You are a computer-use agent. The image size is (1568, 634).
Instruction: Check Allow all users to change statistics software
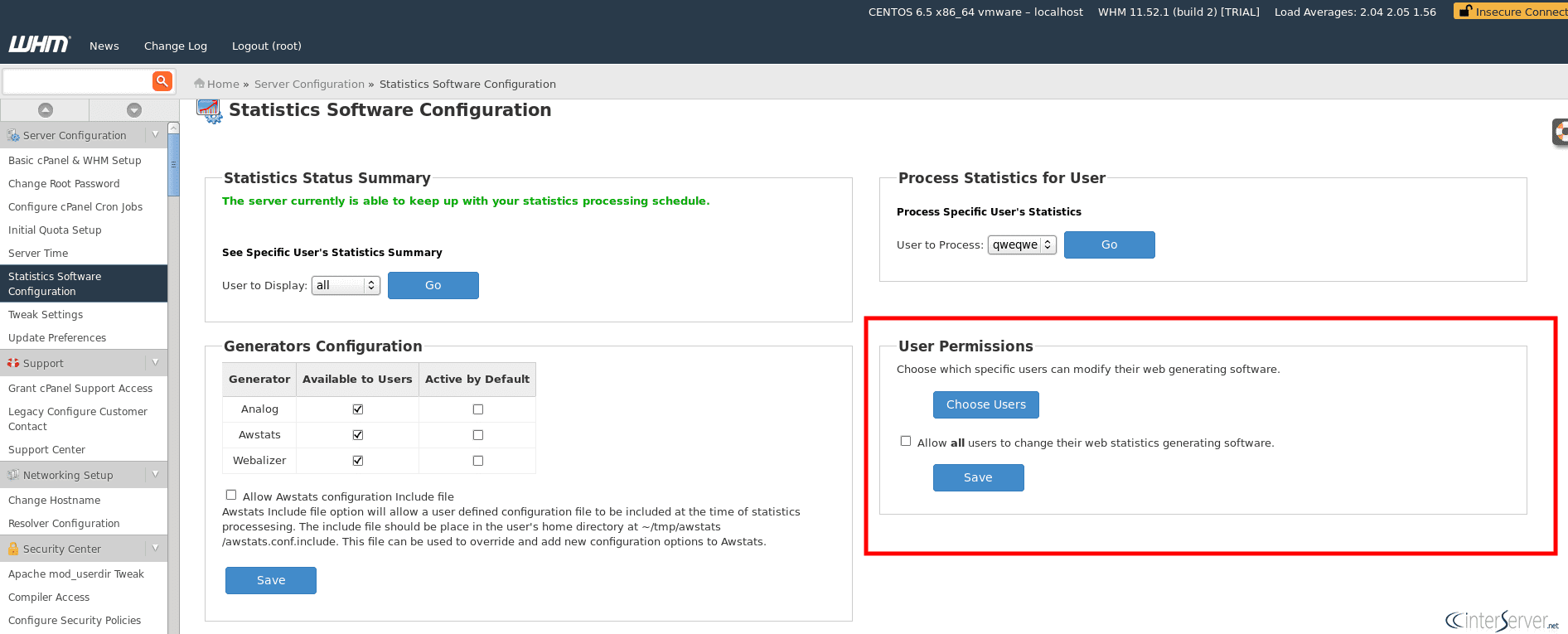click(906, 442)
